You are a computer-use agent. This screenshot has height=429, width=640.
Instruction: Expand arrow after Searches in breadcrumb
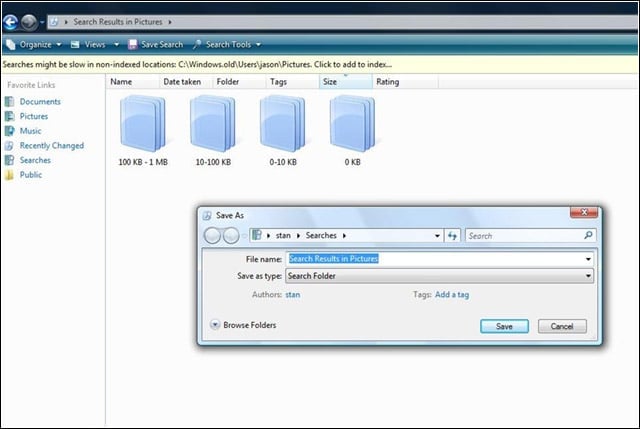[344, 236]
